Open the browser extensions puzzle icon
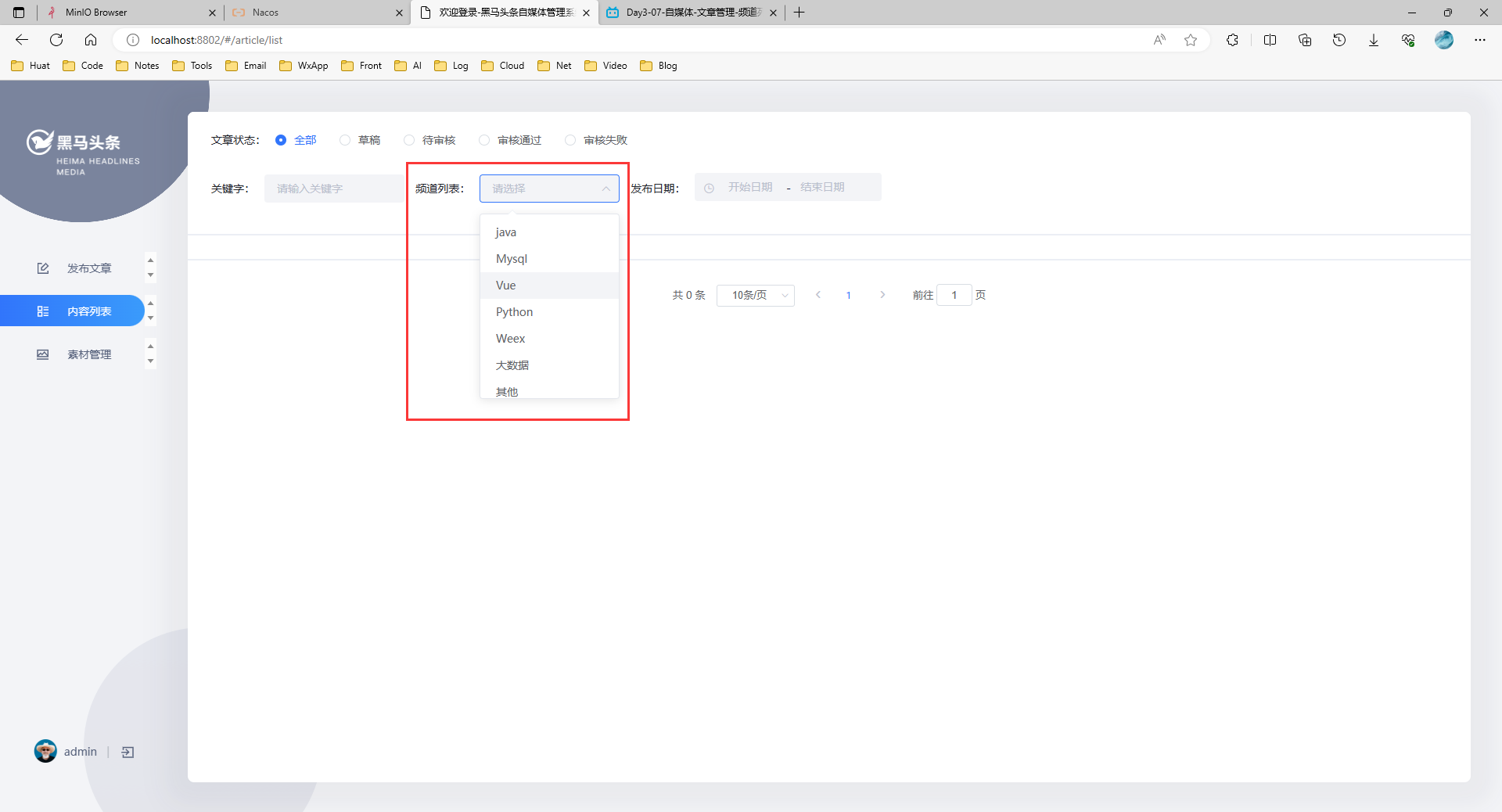 [1232, 40]
